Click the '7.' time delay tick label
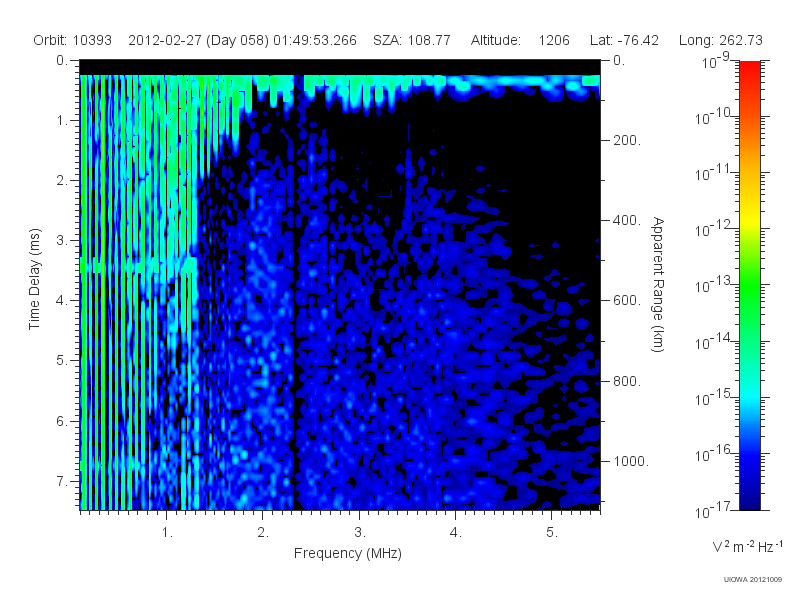Image resolution: width=800 pixels, height=600 pixels. coord(62,481)
